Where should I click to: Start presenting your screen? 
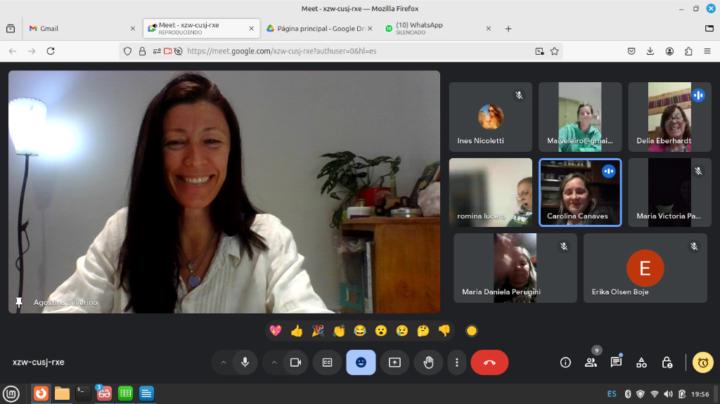click(394, 362)
